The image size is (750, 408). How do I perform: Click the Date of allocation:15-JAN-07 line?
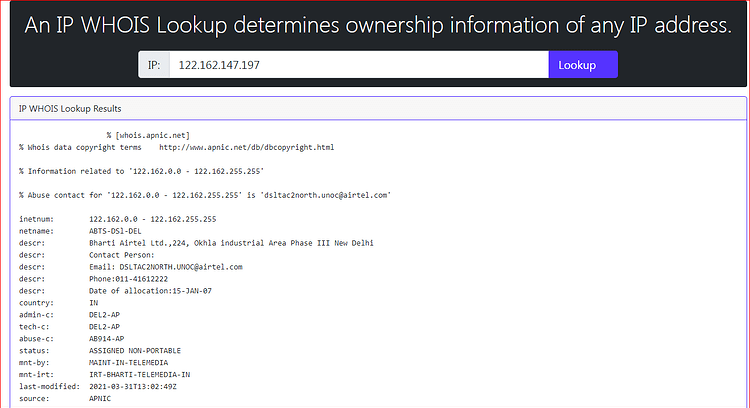click(150, 291)
